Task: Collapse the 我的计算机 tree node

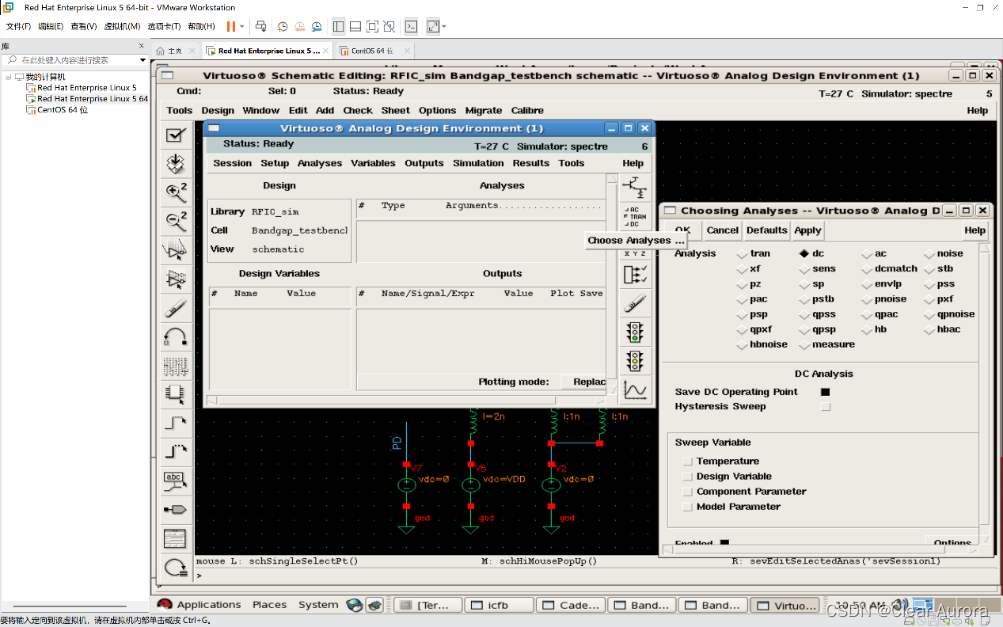Action: tap(8, 77)
